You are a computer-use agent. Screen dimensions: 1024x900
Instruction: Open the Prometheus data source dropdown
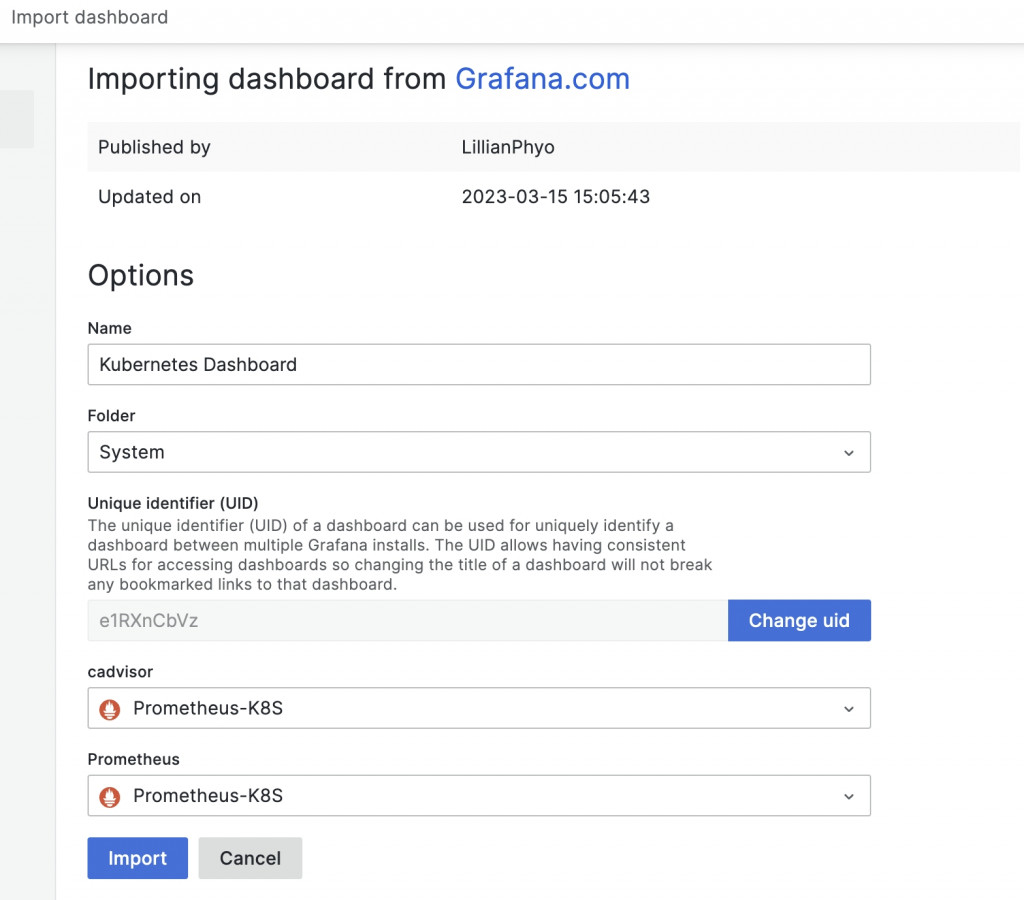pyautogui.click(x=479, y=796)
